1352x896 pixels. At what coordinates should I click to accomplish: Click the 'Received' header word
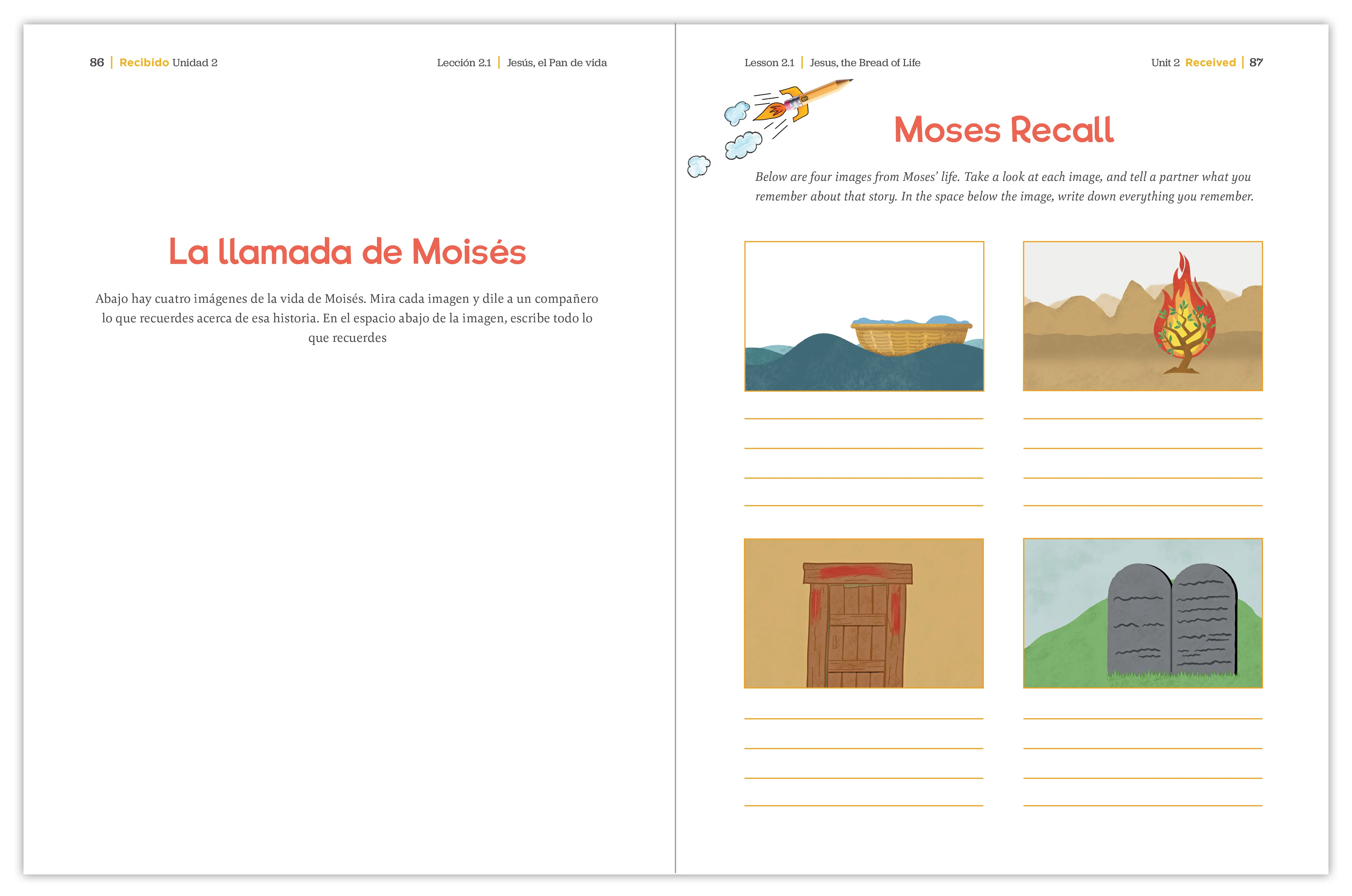pos(1210,62)
